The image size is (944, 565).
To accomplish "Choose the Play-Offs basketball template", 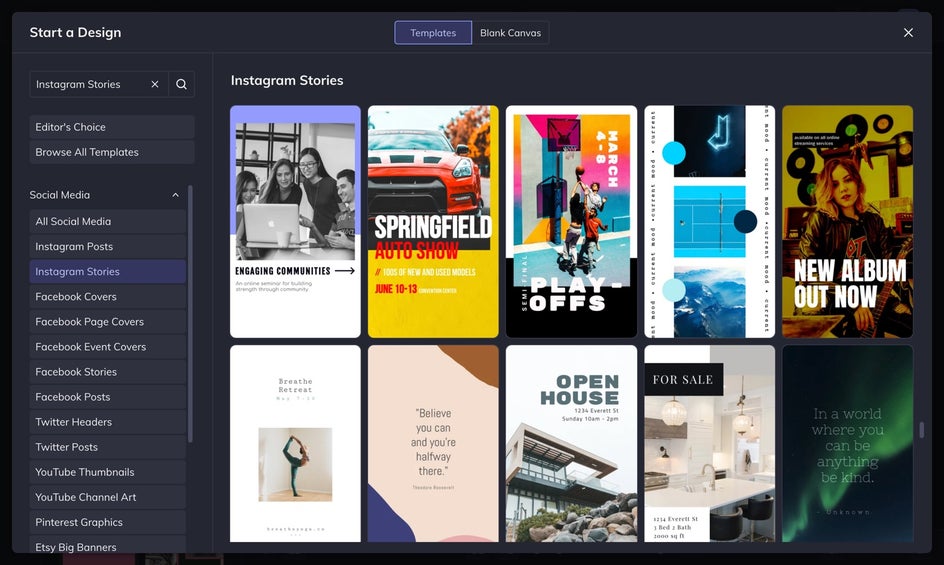I will coord(571,222).
